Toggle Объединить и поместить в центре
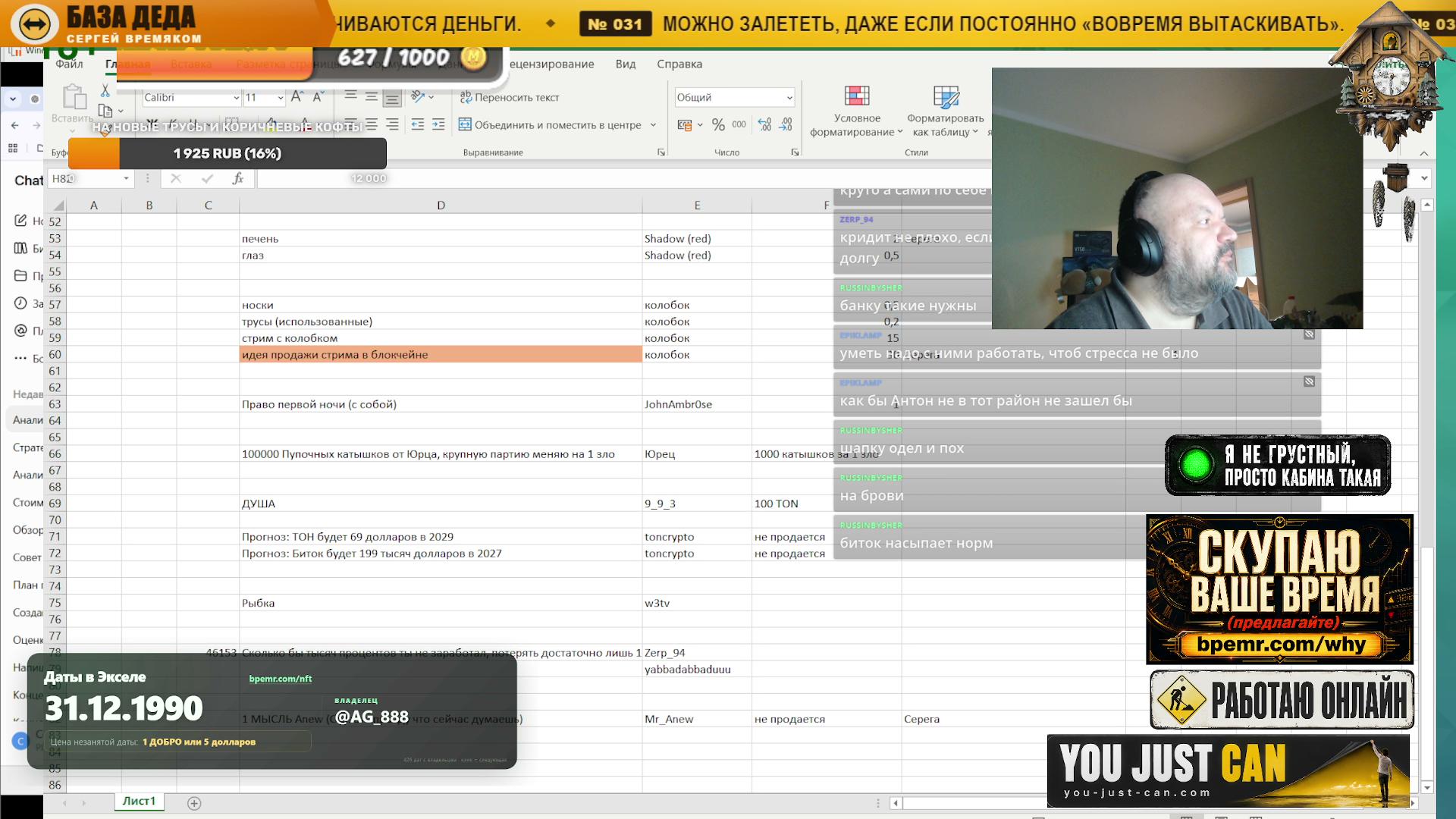This screenshot has width=1456, height=819. click(x=550, y=125)
